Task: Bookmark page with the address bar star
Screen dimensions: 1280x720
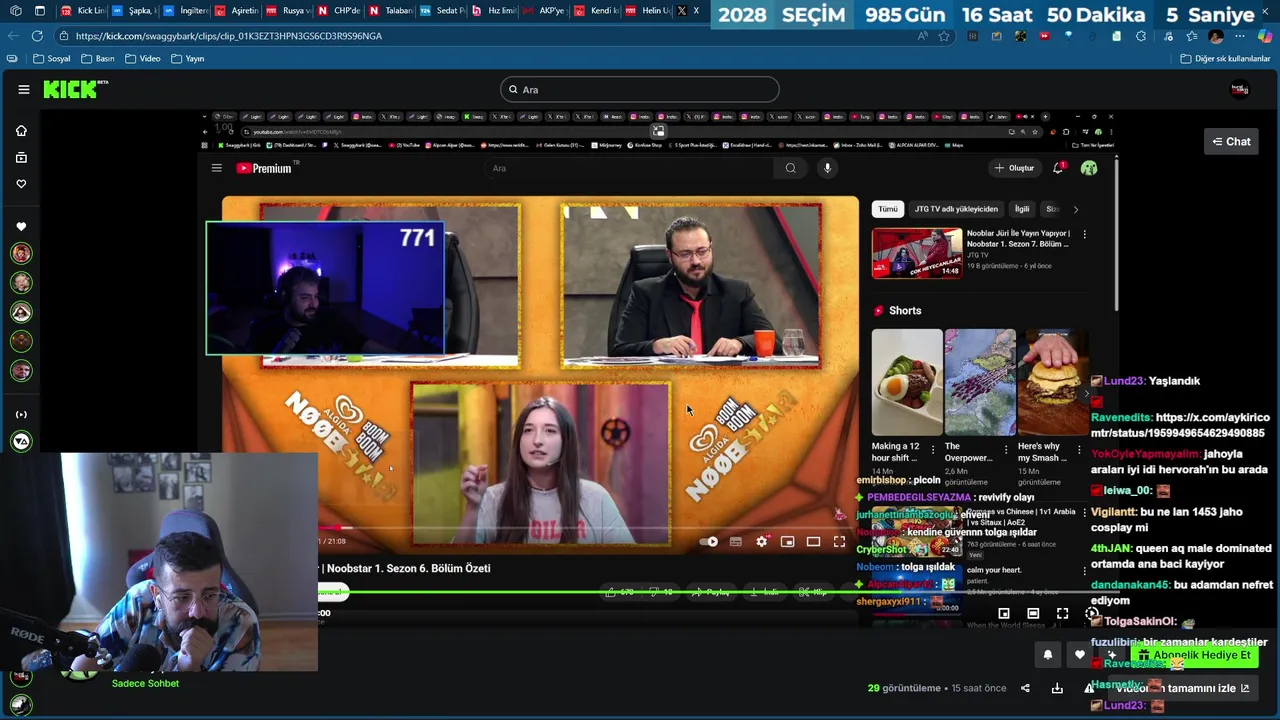Action: pyautogui.click(x=944, y=36)
